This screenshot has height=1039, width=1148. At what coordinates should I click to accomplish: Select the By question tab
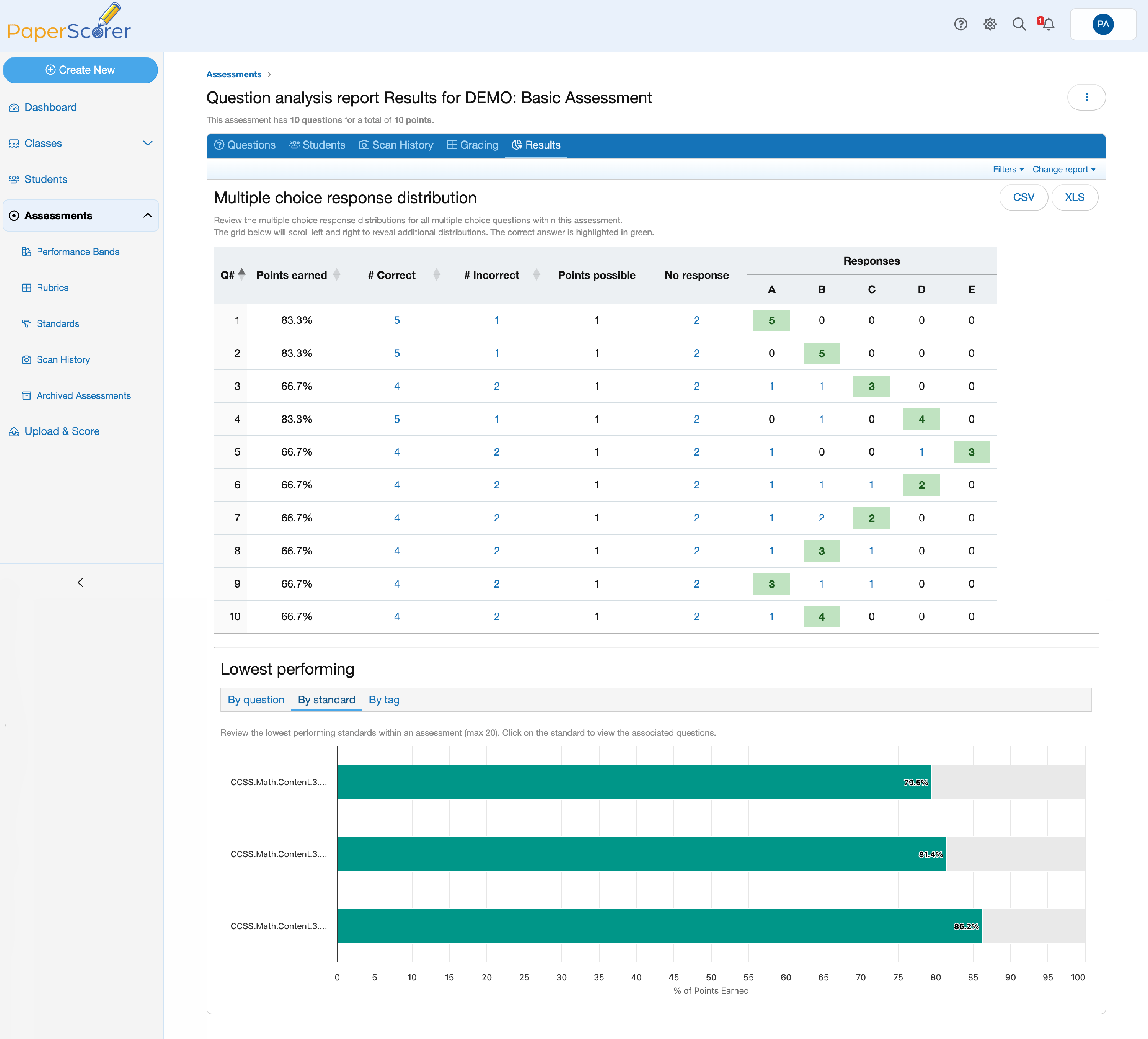256,699
